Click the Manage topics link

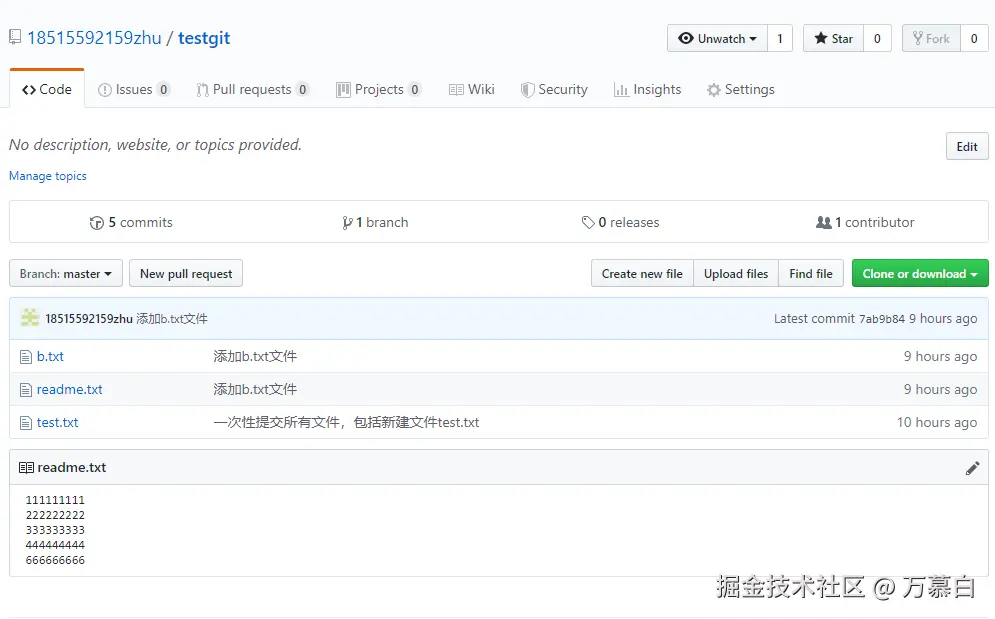(48, 176)
